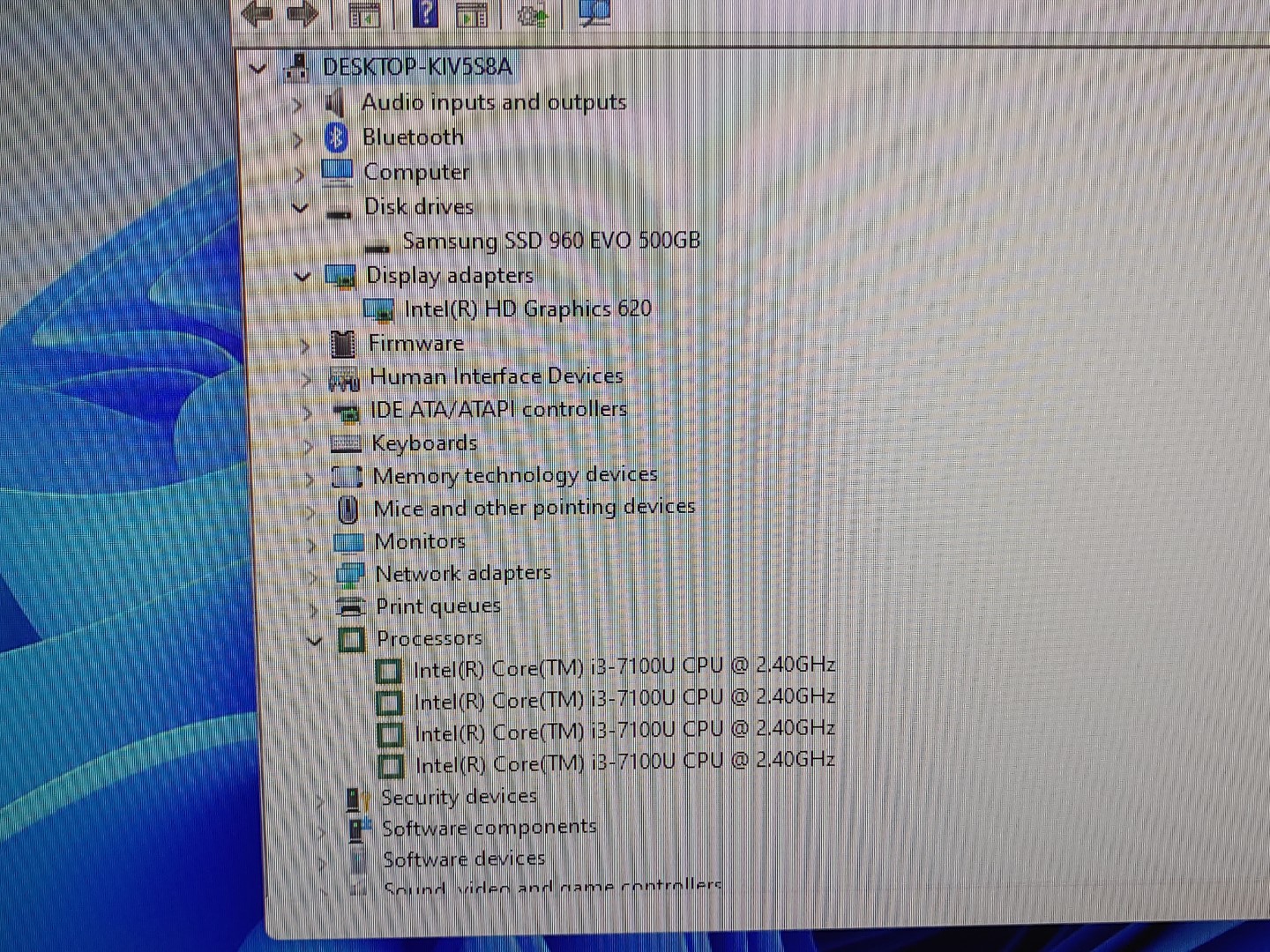Select the third i3-7100U processor entry
The width and height of the screenshot is (1270, 952).
click(x=625, y=731)
